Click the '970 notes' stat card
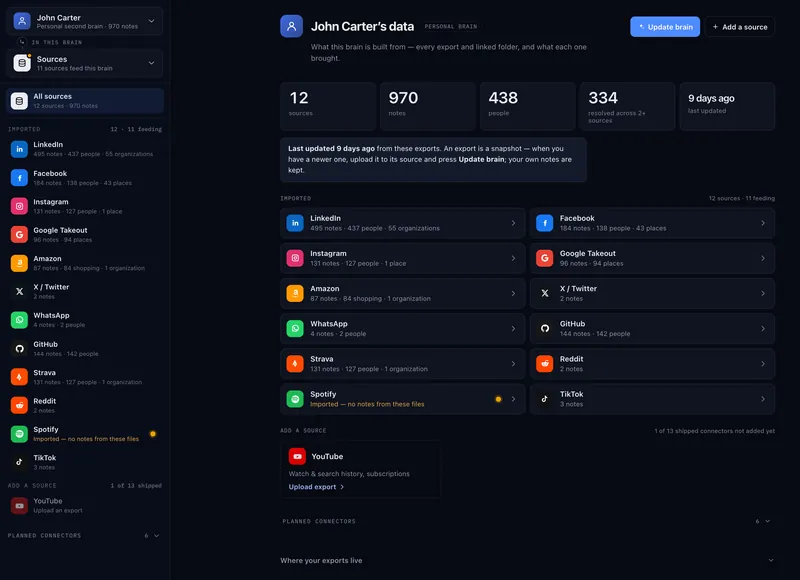This screenshot has width=800, height=580. point(427,106)
